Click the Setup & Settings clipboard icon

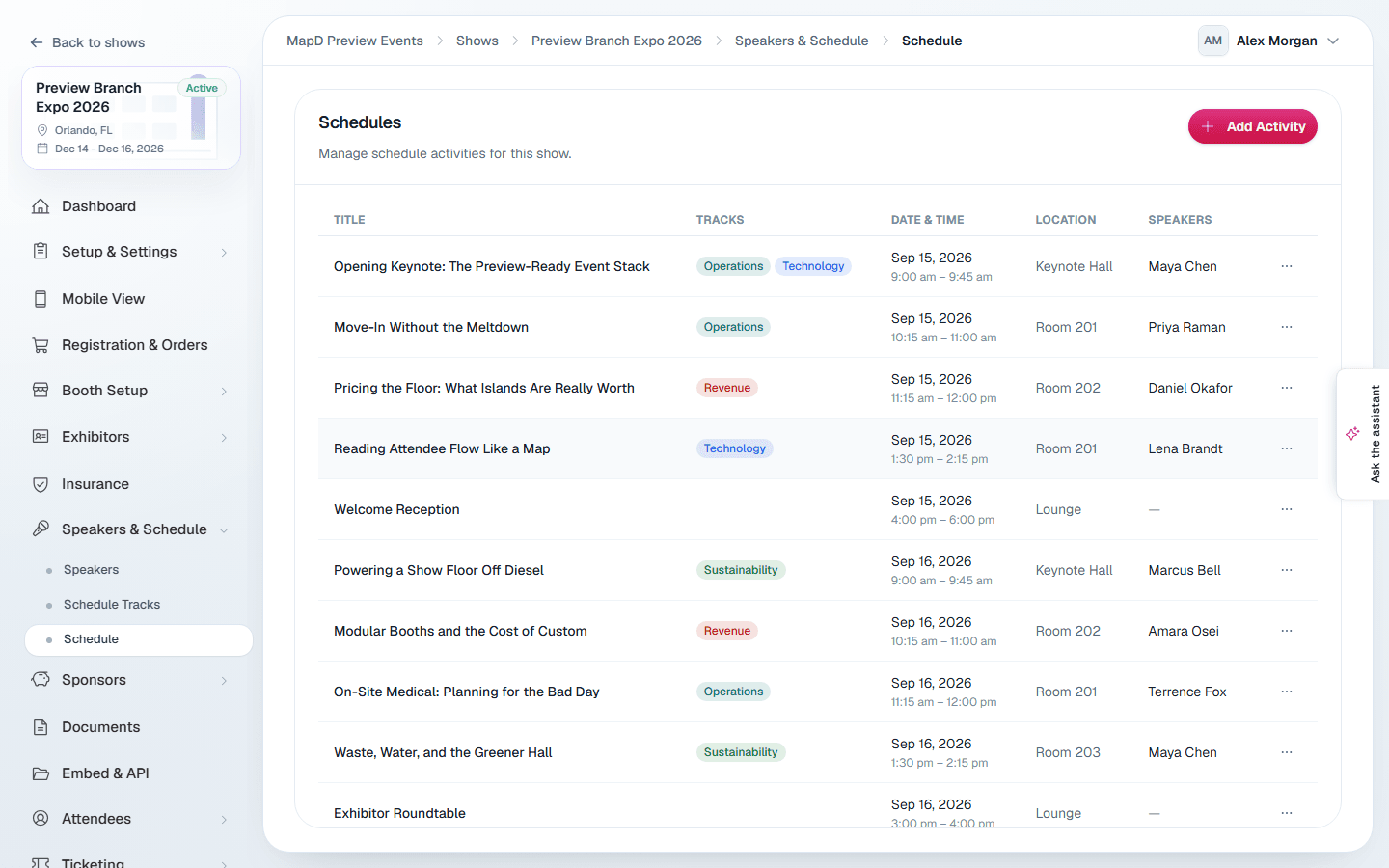click(41, 252)
